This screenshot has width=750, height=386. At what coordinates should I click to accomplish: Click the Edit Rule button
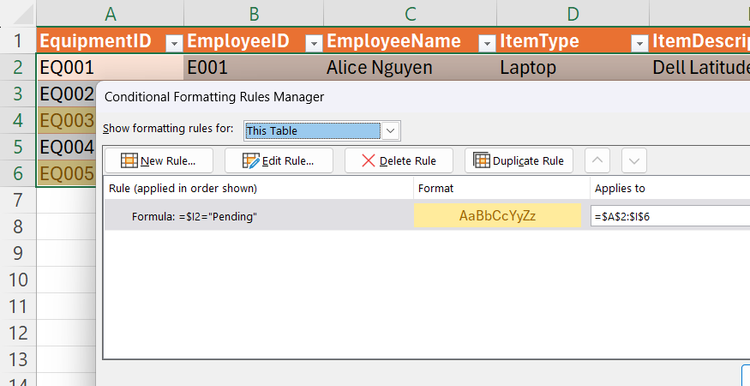point(279,161)
